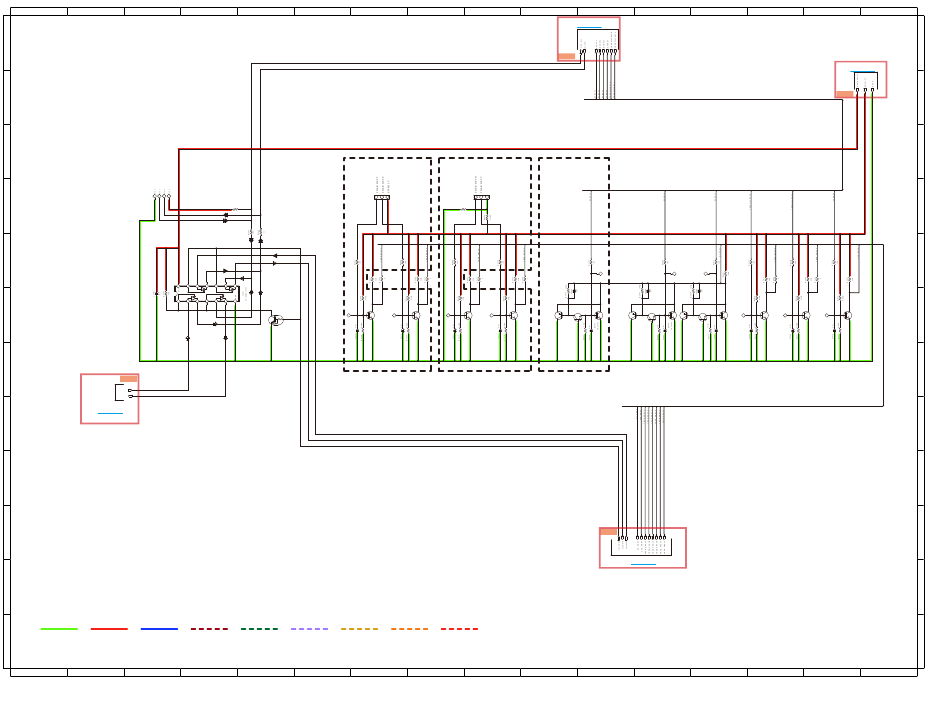This screenshot has height=702, width=950.
Task: Click orange tag in top-center connector box
Action: coord(566,56)
